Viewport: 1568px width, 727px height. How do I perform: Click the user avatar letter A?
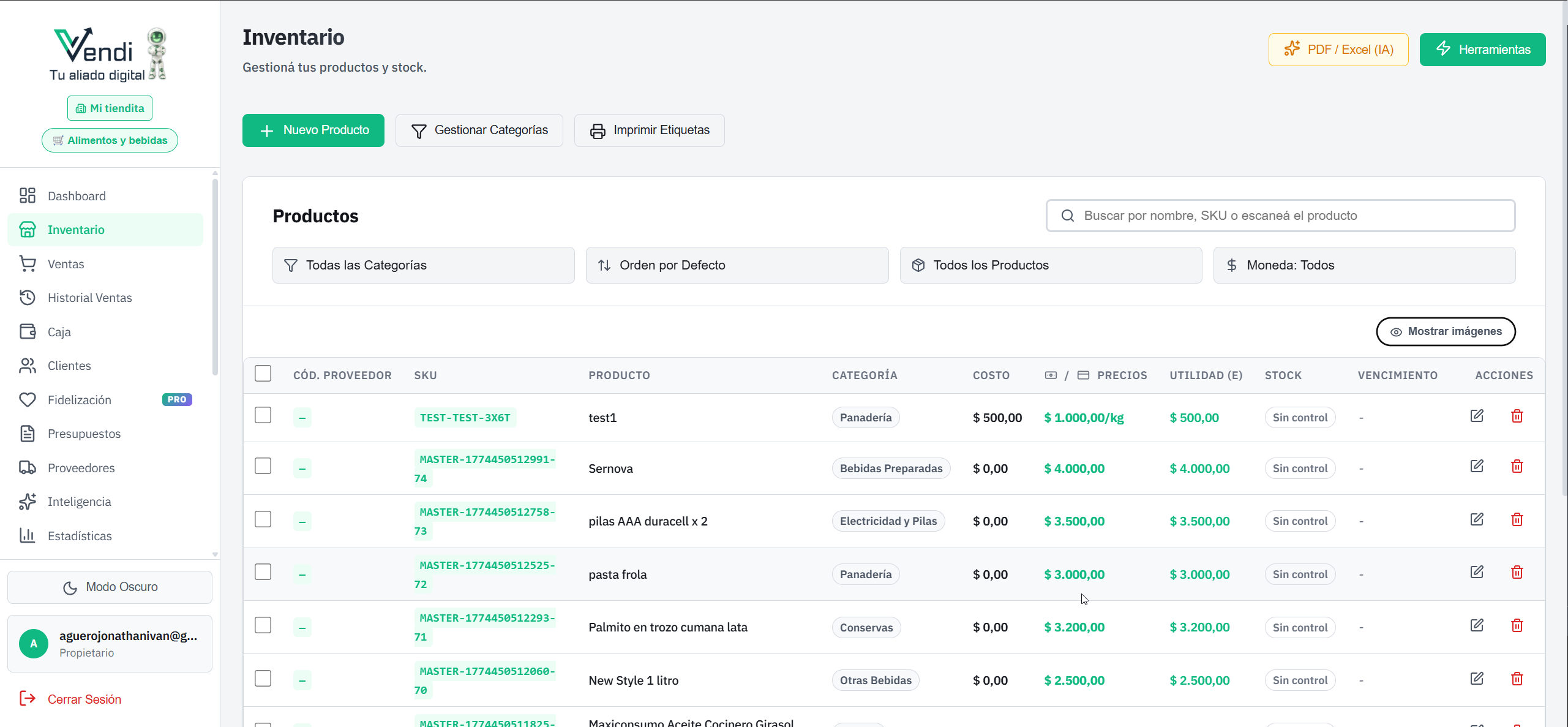coord(34,643)
